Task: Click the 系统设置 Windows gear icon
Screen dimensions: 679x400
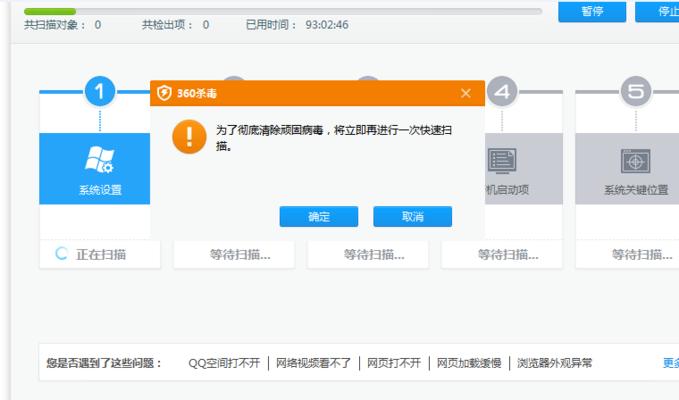Action: pos(100,160)
